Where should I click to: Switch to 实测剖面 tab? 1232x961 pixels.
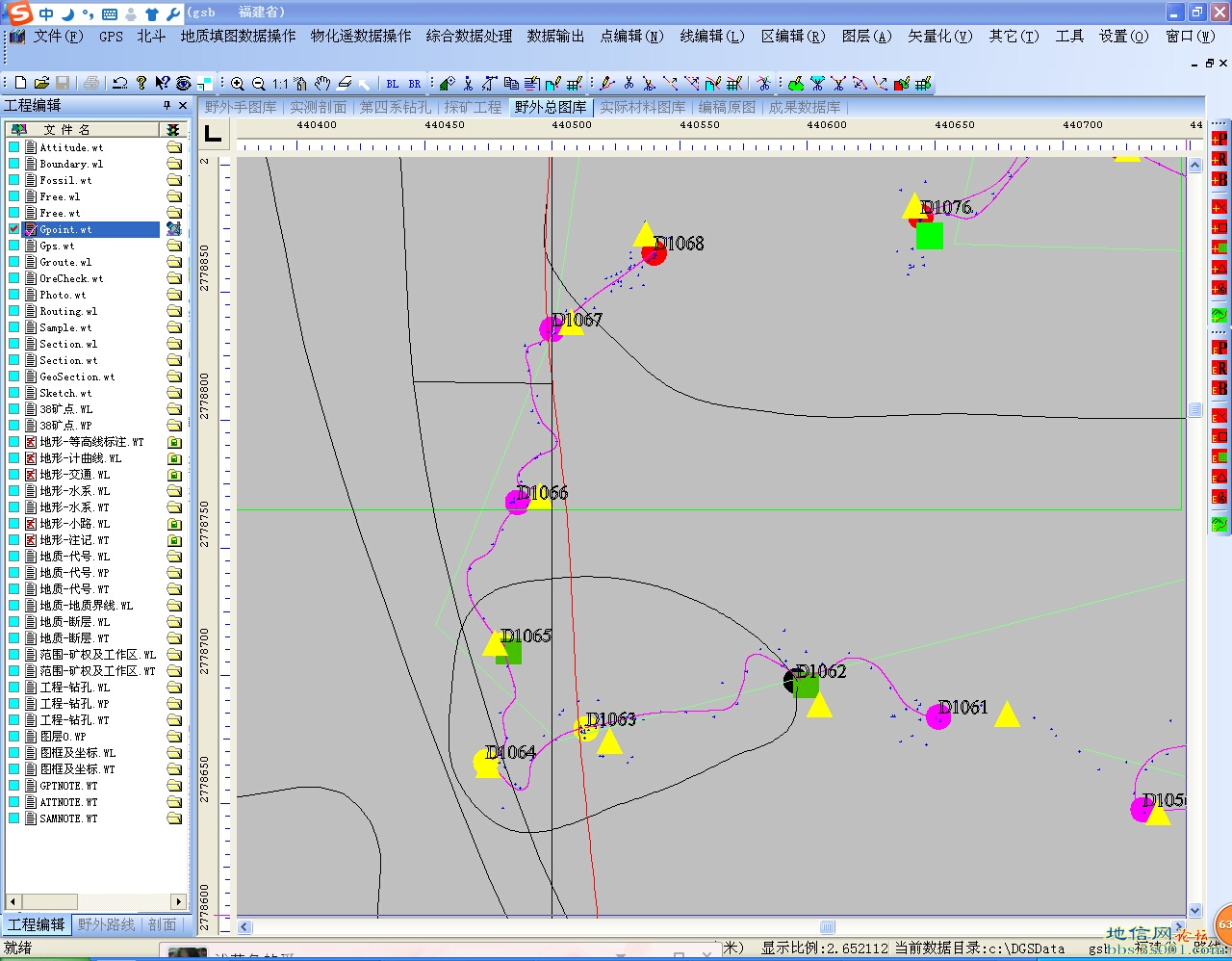(x=318, y=107)
